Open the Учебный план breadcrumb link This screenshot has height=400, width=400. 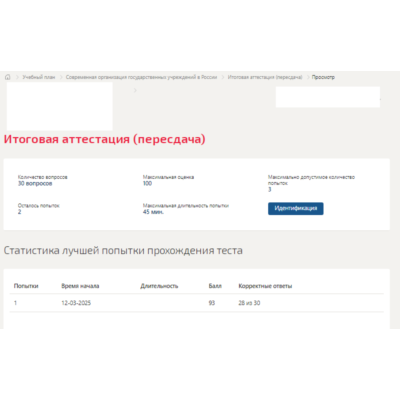point(39,77)
